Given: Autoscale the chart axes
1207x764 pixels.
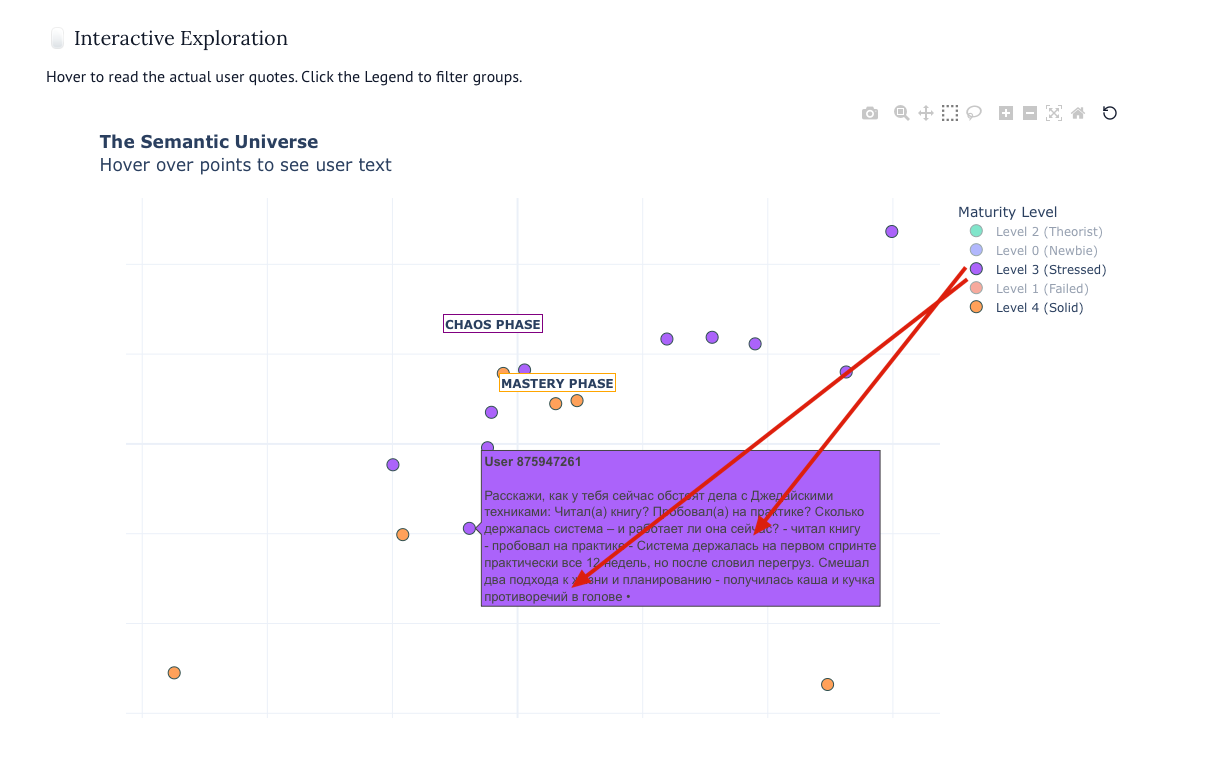Looking at the screenshot, I should pos(1054,113).
